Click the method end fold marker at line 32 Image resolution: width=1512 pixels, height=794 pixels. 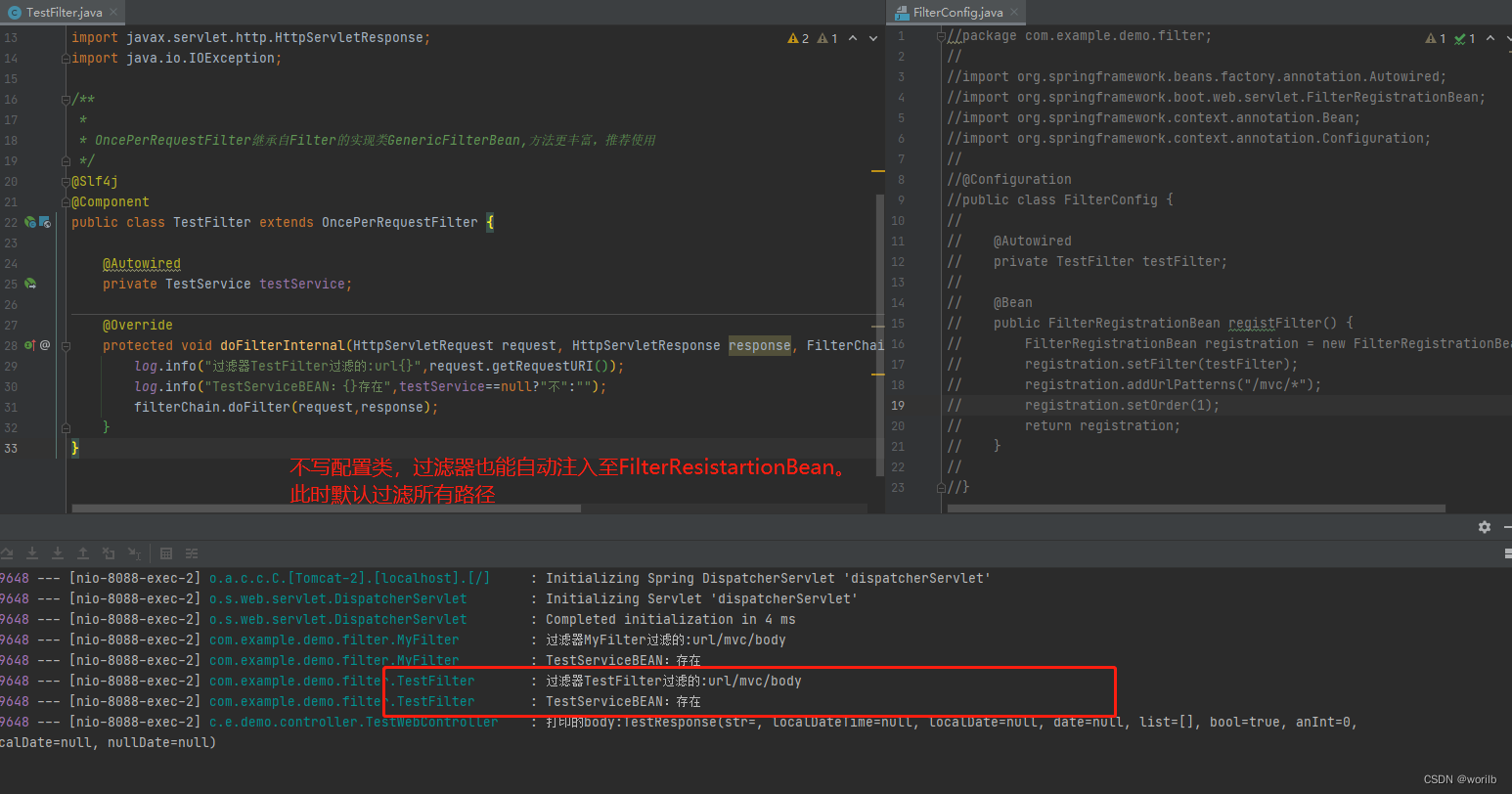[66, 427]
